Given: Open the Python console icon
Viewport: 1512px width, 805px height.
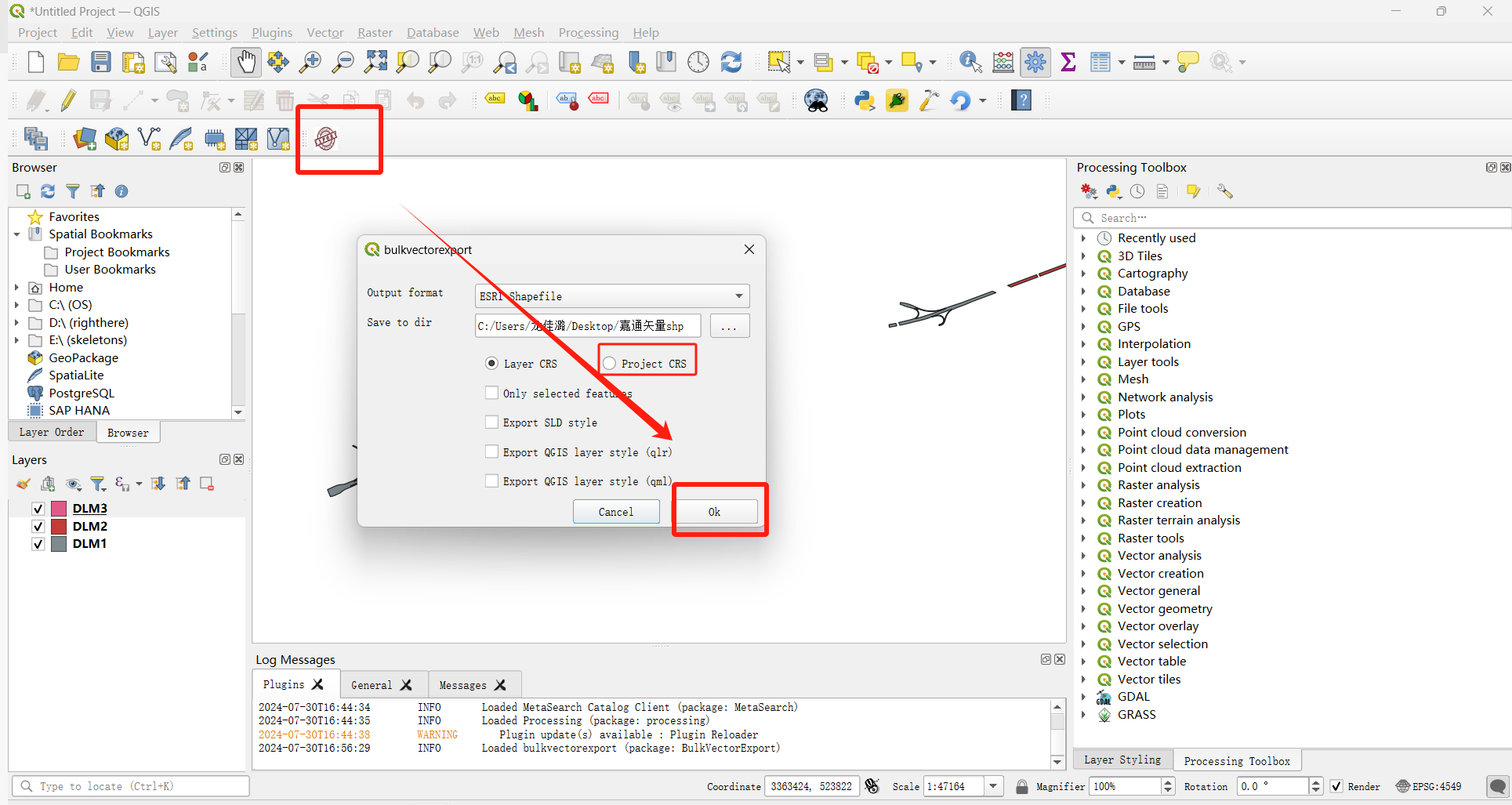Looking at the screenshot, I should (x=865, y=100).
